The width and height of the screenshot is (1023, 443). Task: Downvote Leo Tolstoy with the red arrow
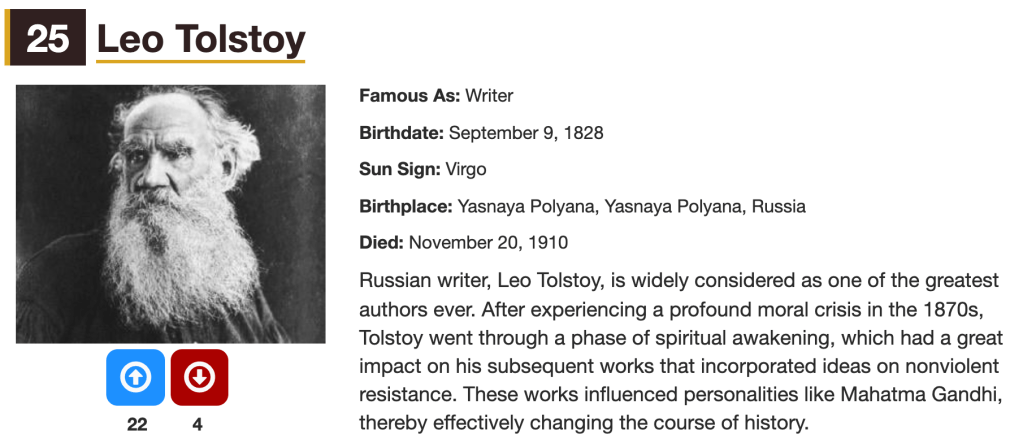click(199, 377)
